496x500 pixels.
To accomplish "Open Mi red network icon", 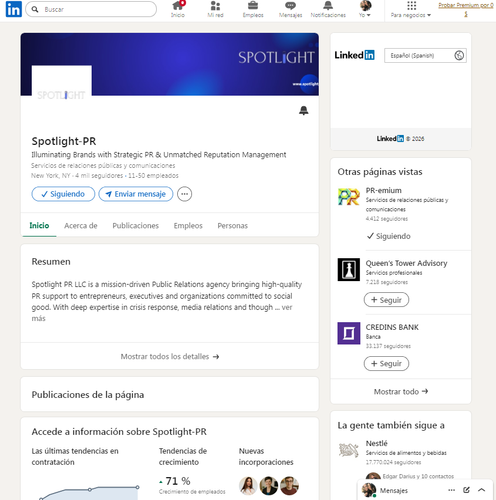I will [x=215, y=6].
